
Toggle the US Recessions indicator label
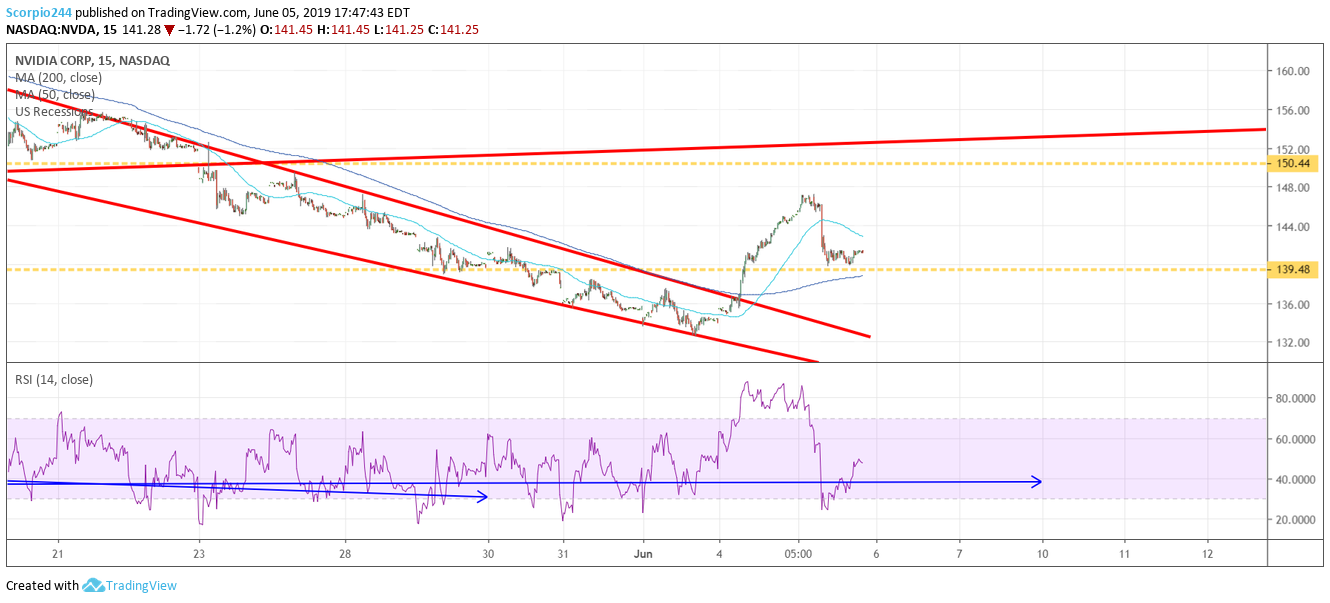pyautogui.click(x=54, y=111)
